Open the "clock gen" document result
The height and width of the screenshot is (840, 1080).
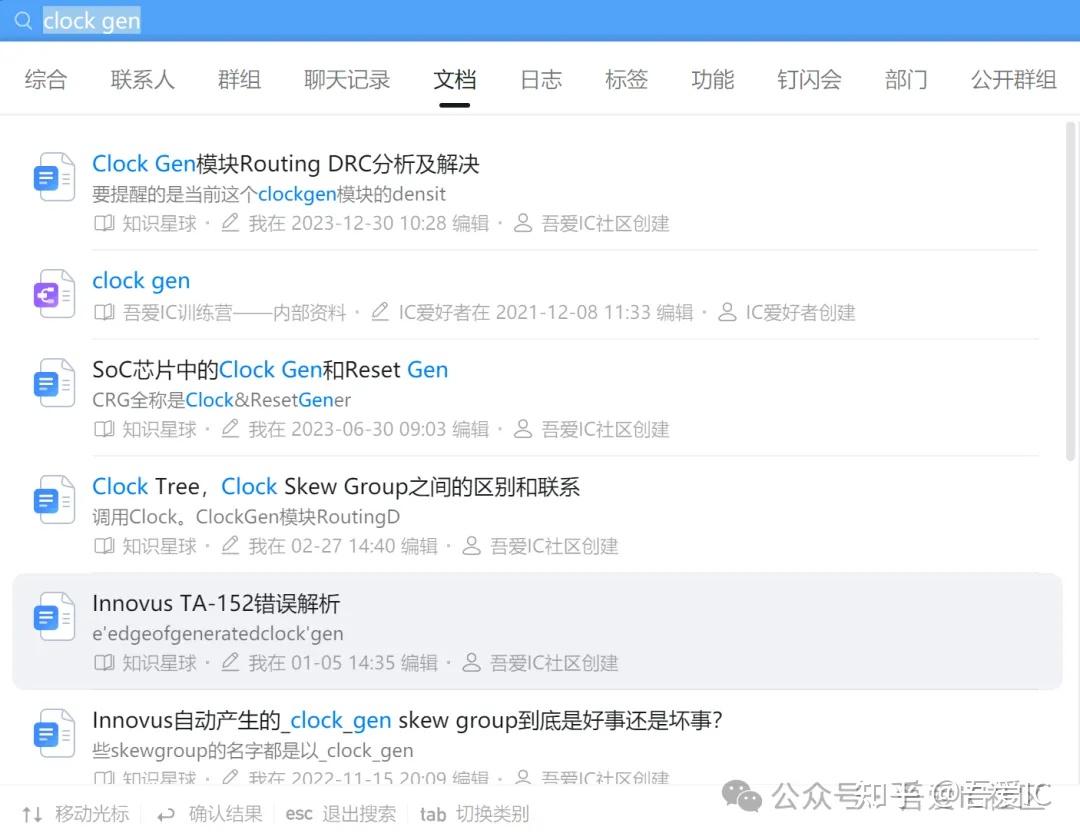(141, 281)
